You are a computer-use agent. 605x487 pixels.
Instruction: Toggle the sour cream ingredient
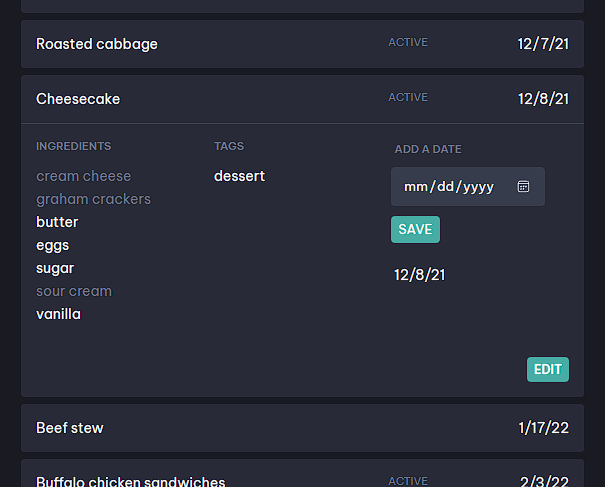coord(74,291)
